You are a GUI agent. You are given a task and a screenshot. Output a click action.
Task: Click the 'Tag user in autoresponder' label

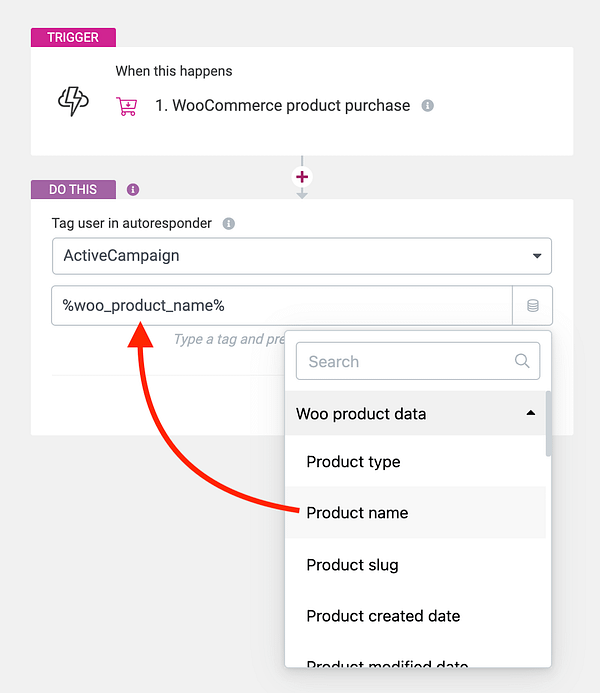[x=132, y=223]
